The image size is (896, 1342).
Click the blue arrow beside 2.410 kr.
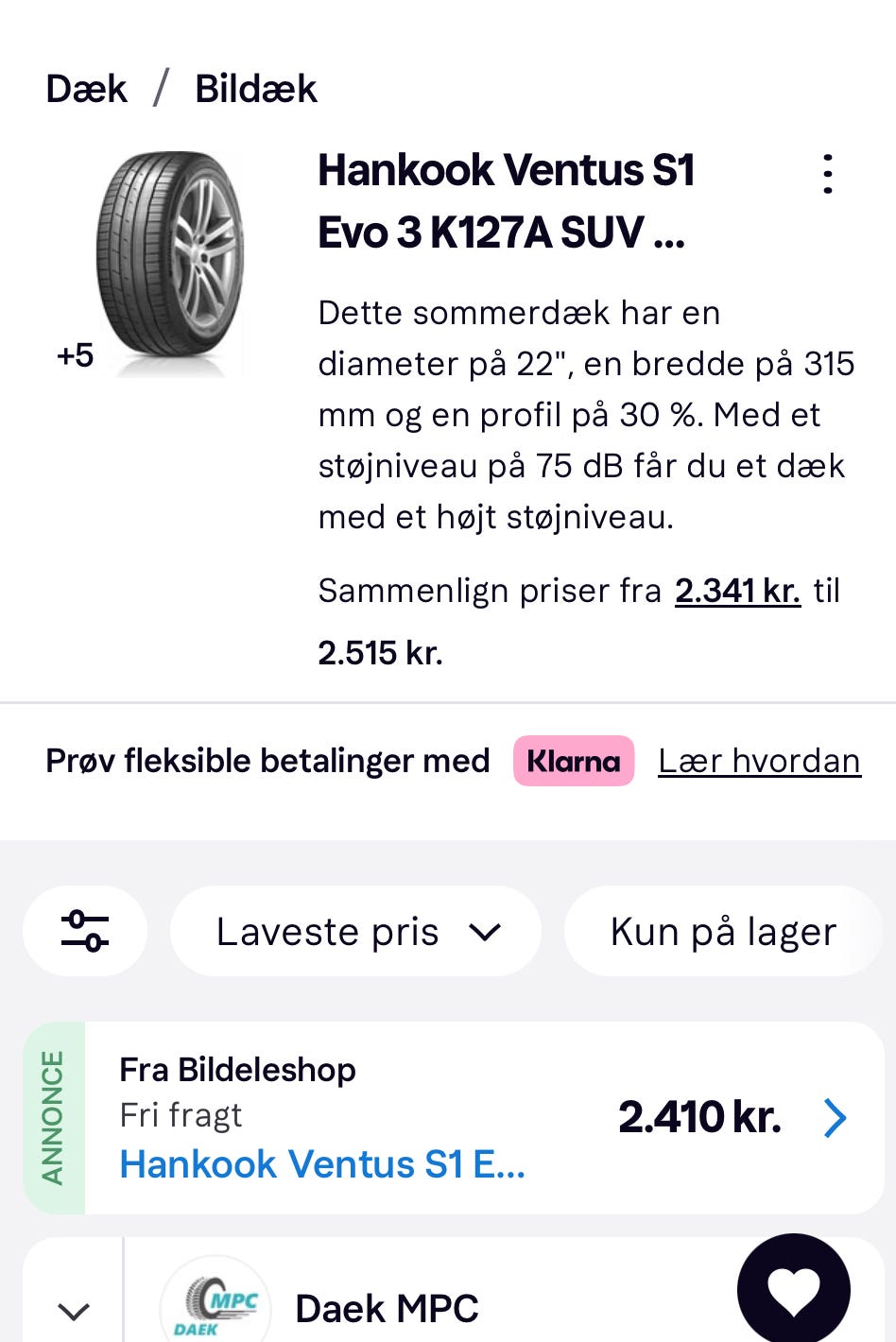[x=835, y=1118]
